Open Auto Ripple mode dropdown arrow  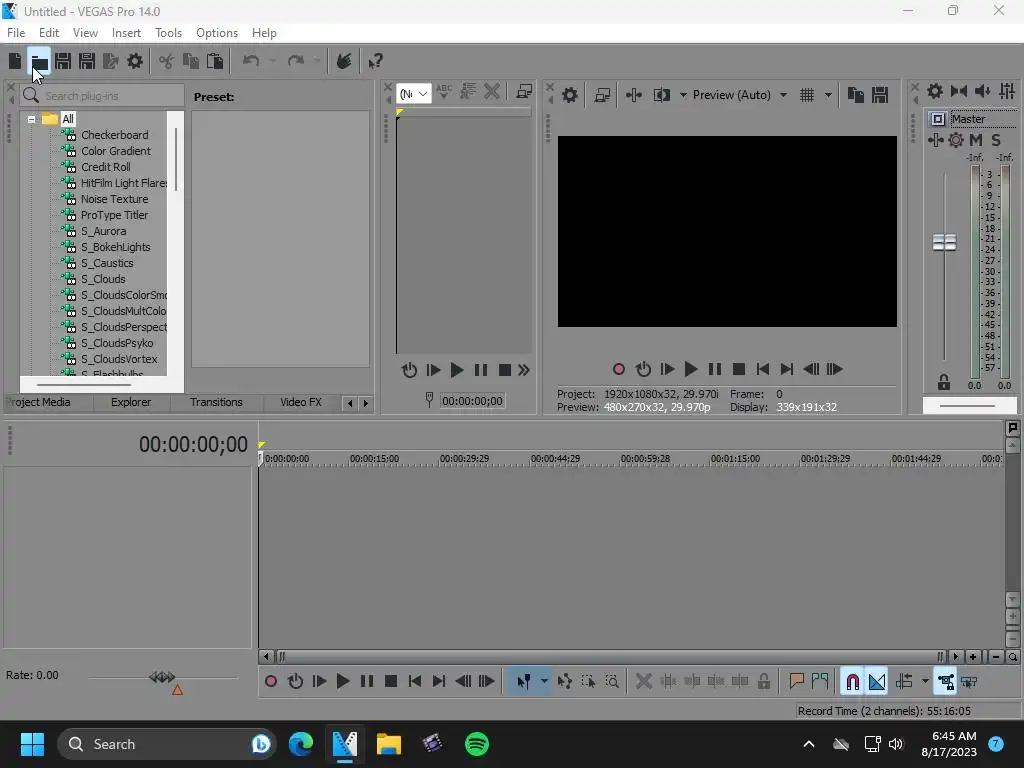coord(925,682)
